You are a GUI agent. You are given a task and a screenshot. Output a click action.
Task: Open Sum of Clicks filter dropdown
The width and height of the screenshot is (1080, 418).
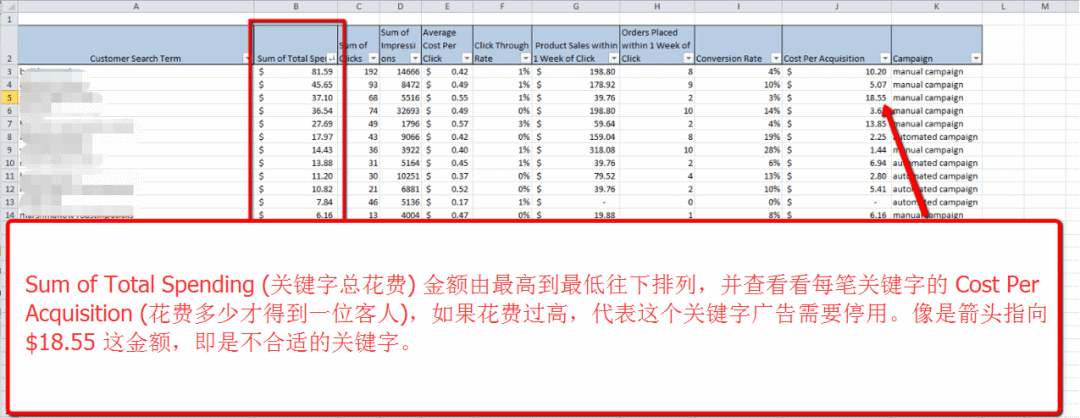click(373, 59)
